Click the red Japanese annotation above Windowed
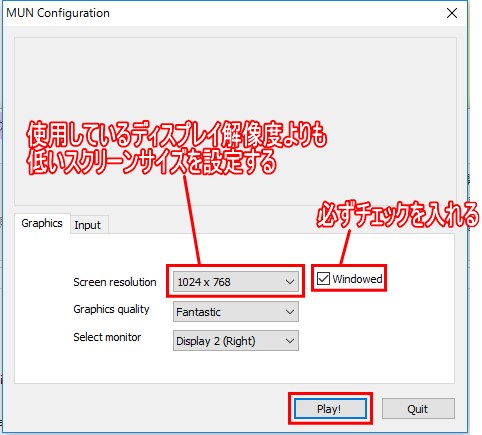This screenshot has height=435, width=482. [398, 215]
